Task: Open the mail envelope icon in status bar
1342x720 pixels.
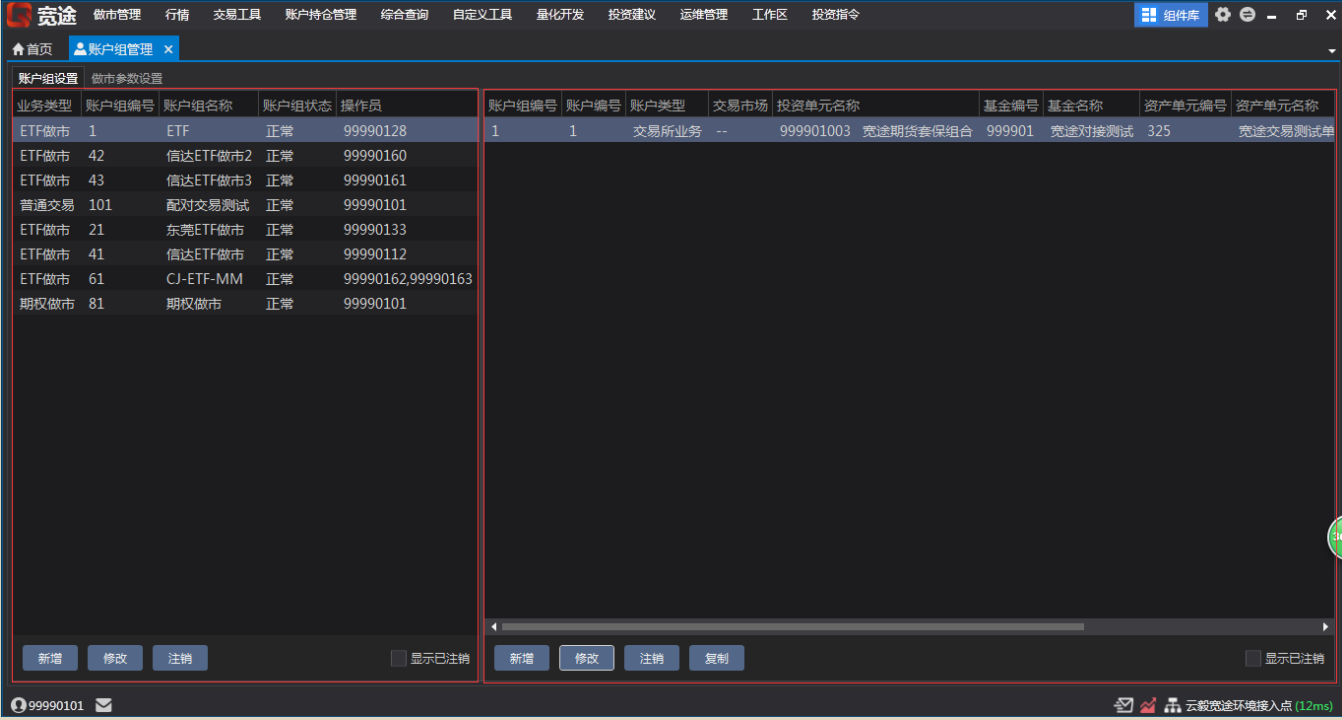Action: pyautogui.click(x=104, y=705)
